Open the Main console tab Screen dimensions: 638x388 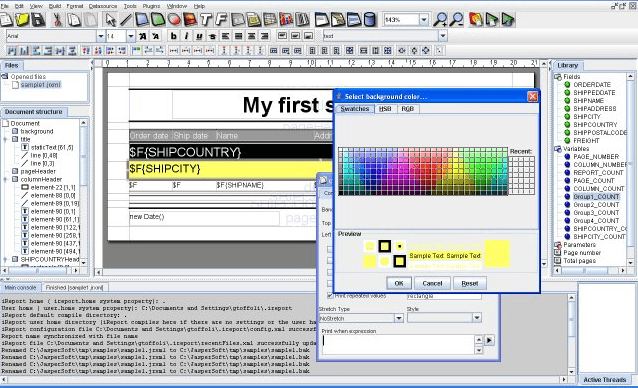pyautogui.click(x=20, y=288)
